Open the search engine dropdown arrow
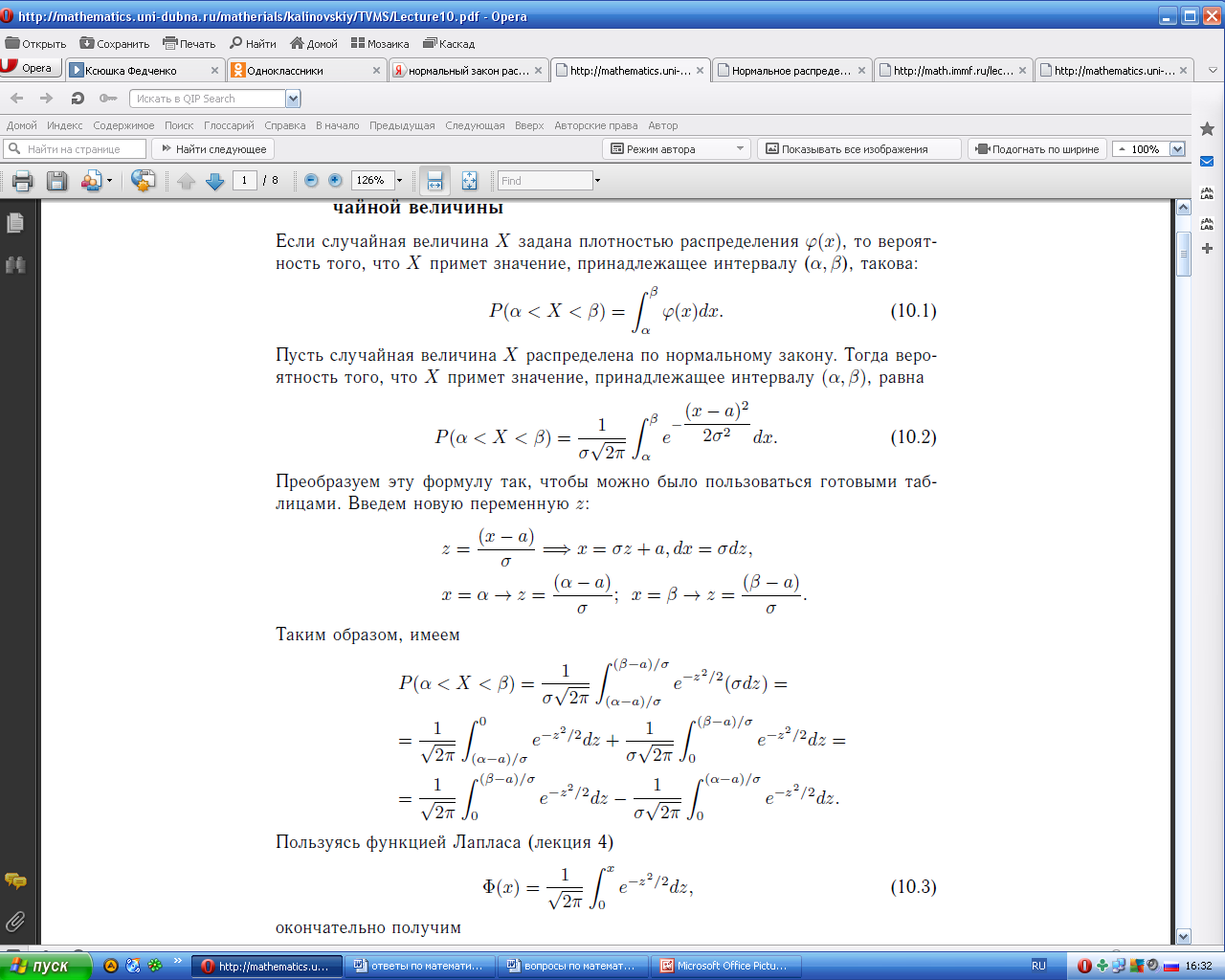This screenshot has height=980, width=1225. (293, 99)
